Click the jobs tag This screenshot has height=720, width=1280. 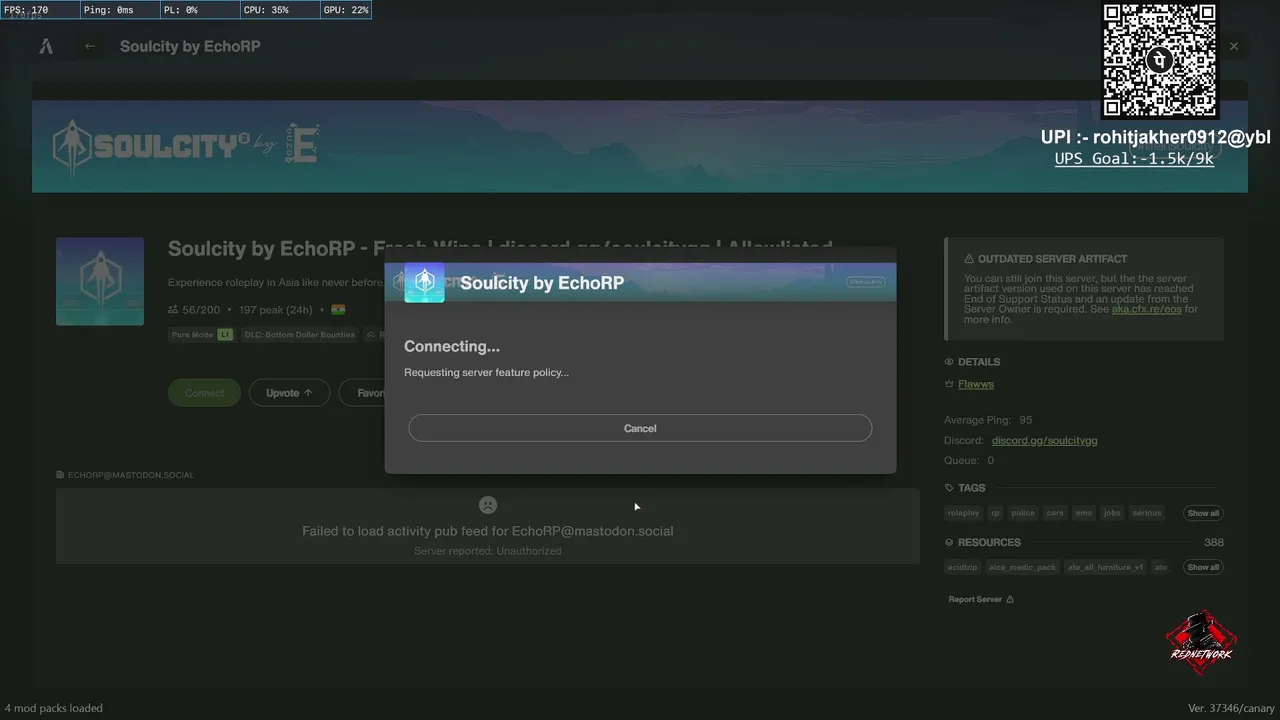pyautogui.click(x=1112, y=513)
